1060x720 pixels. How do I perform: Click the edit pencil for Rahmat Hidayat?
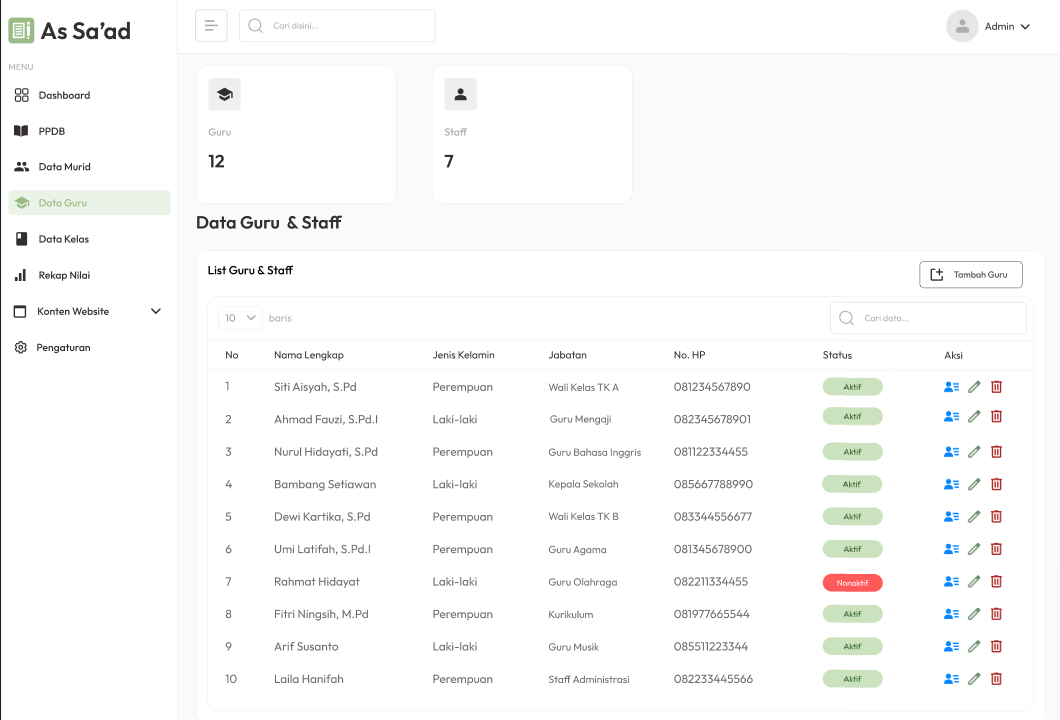[973, 581]
